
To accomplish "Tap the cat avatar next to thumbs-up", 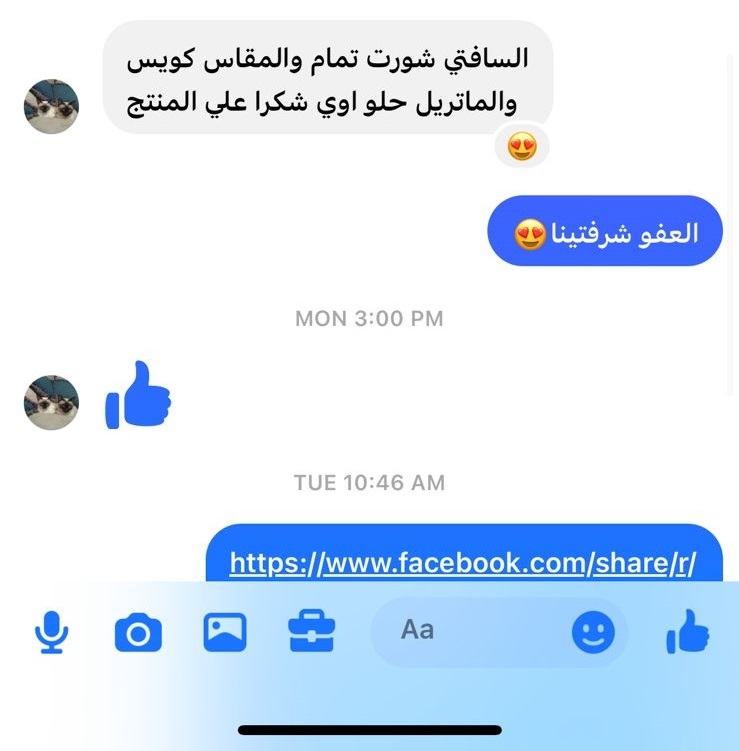I will 51,402.
